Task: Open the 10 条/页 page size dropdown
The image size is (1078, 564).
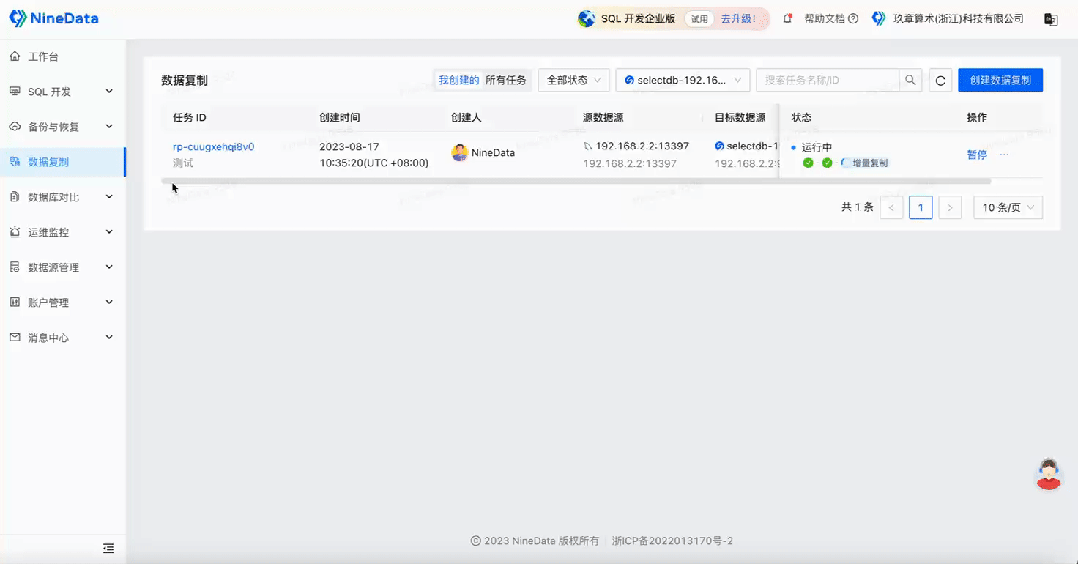Action: tap(1008, 207)
